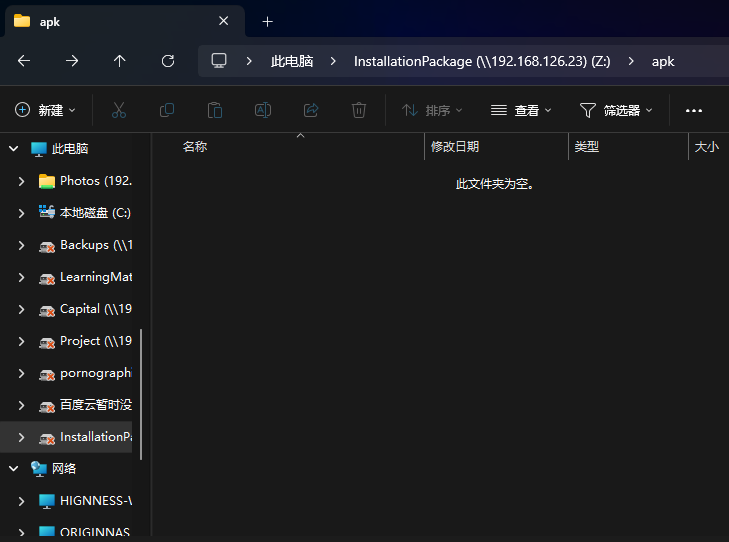The image size is (729, 542).
Task: Expand the LearningMat network drive node
Action: pyautogui.click(x=21, y=277)
